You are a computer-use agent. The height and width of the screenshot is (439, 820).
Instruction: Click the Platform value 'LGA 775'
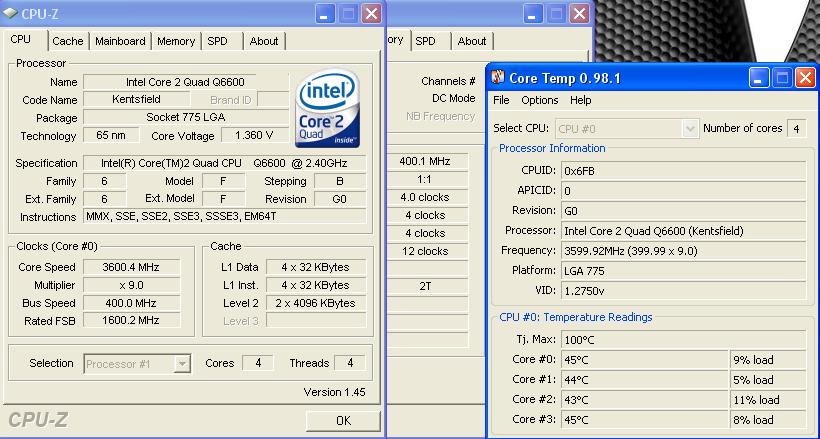683,271
